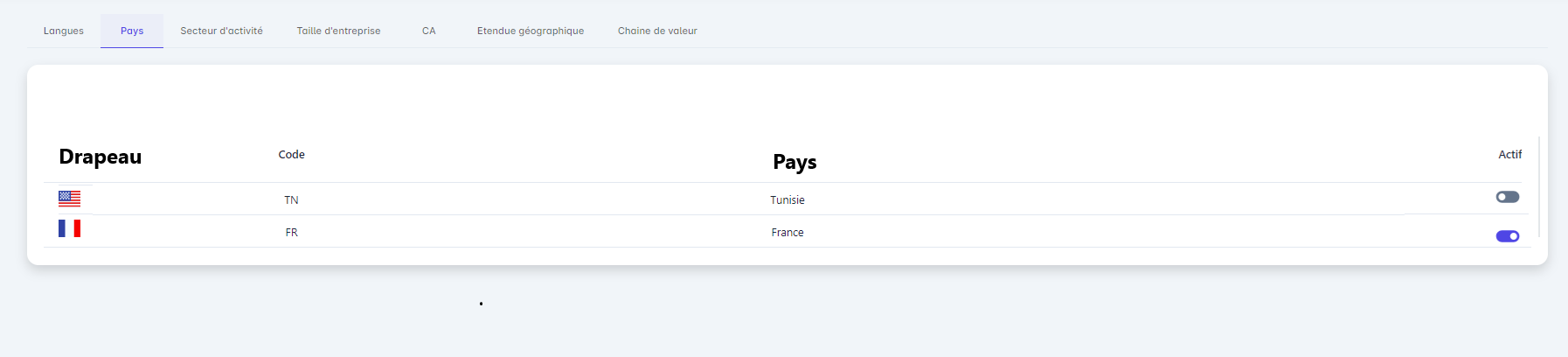Screen dimensions: 1568x357
Task: Select the FR code cell
Action: [x=291, y=233]
